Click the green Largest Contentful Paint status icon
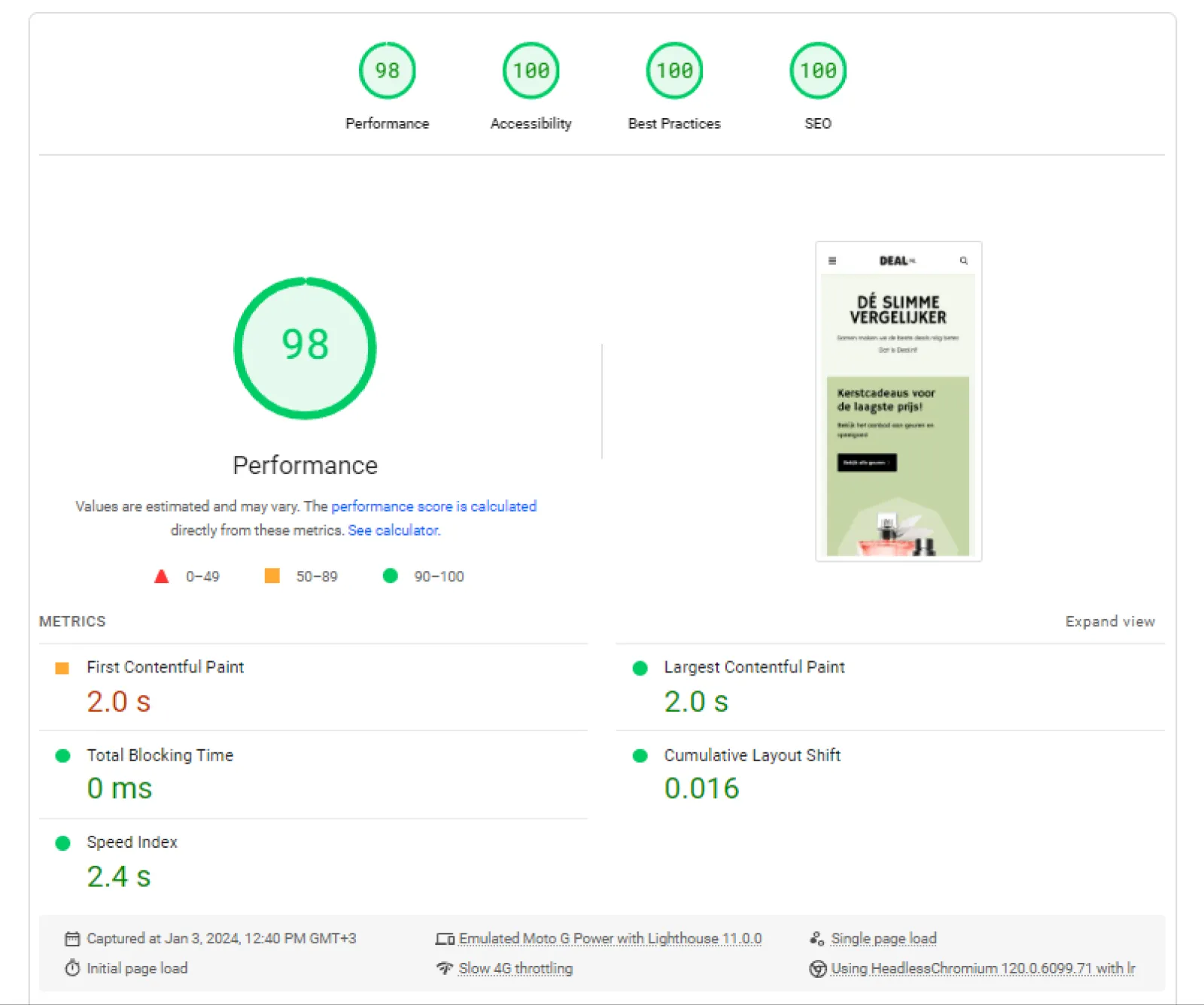 point(640,668)
